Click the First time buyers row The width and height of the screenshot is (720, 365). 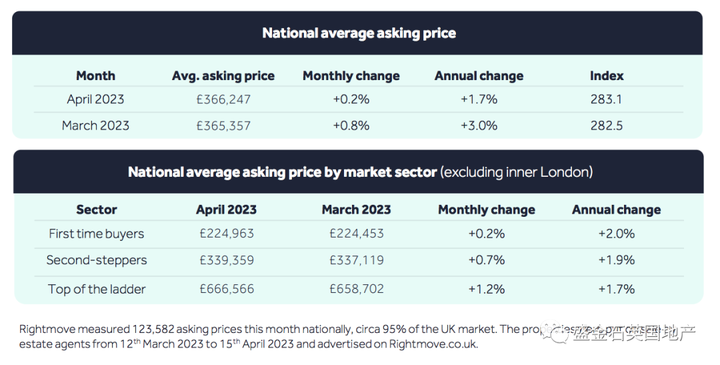(x=359, y=234)
